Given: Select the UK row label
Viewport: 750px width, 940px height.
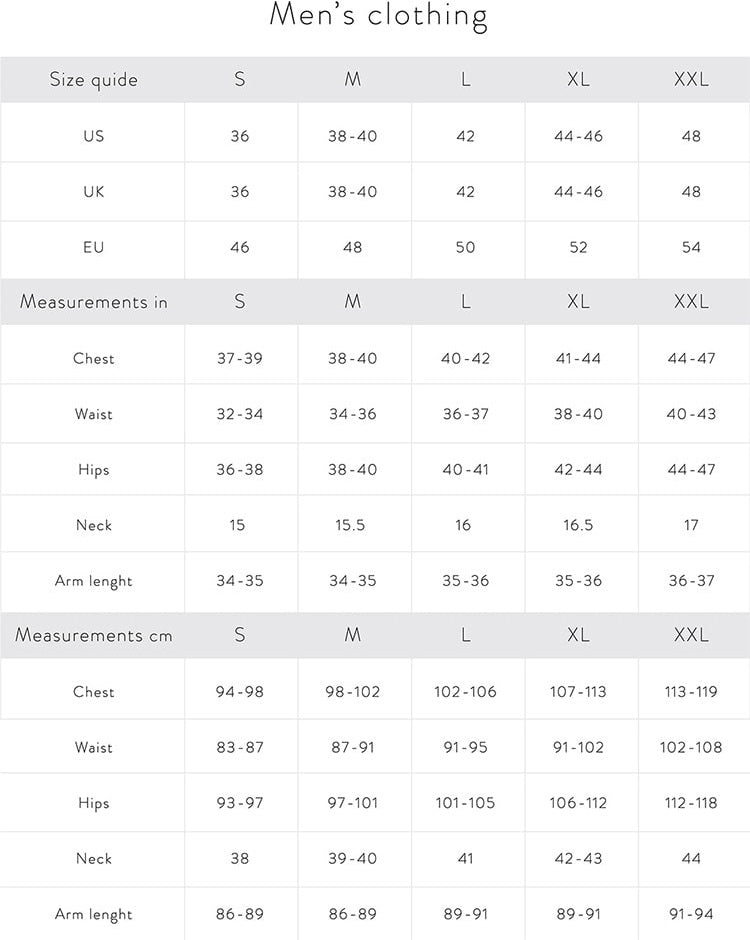Looking at the screenshot, I should pos(94,192).
